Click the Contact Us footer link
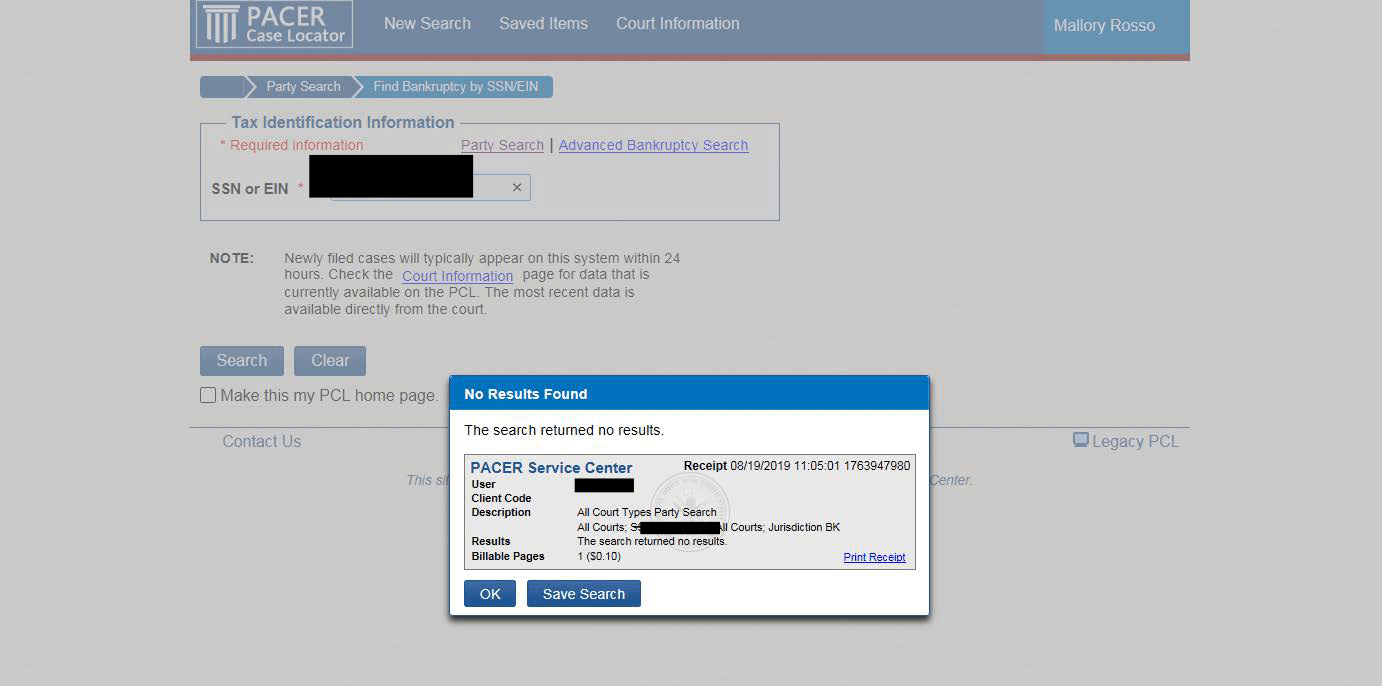1383x686 pixels. [261, 441]
